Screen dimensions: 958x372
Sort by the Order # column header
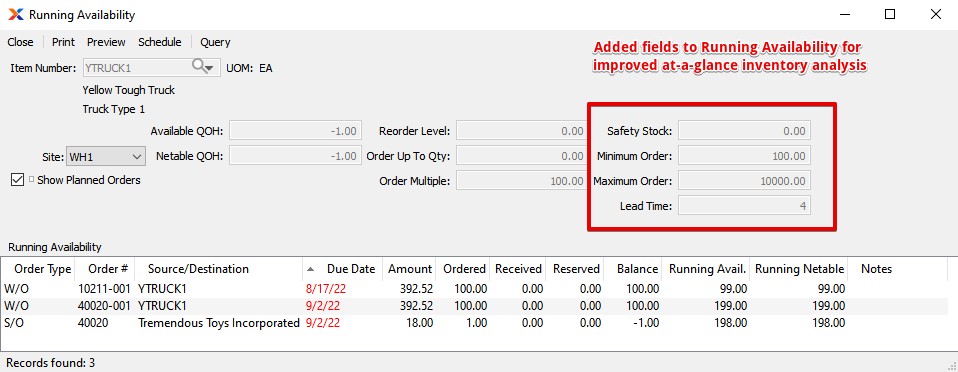tap(104, 269)
